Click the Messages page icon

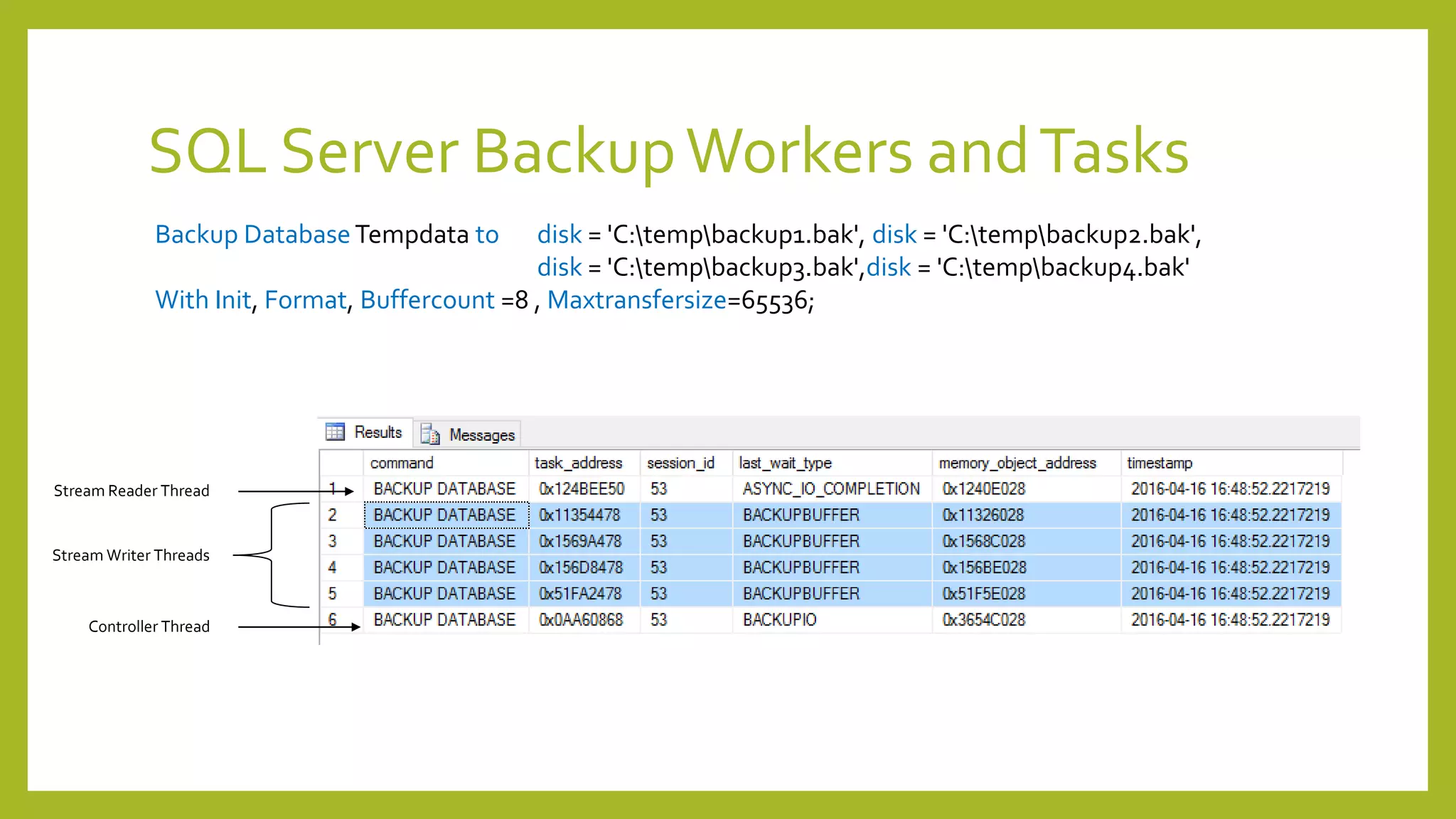tap(430, 434)
